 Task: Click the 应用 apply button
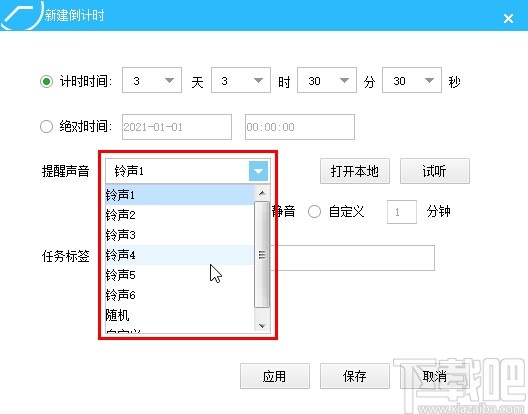(275, 376)
